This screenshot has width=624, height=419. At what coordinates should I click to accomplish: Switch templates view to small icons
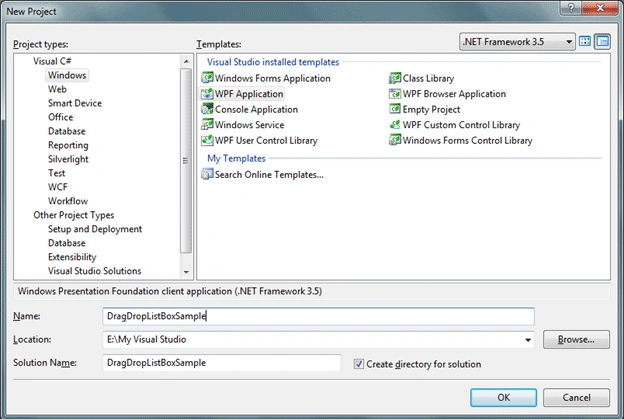[x=603, y=41]
